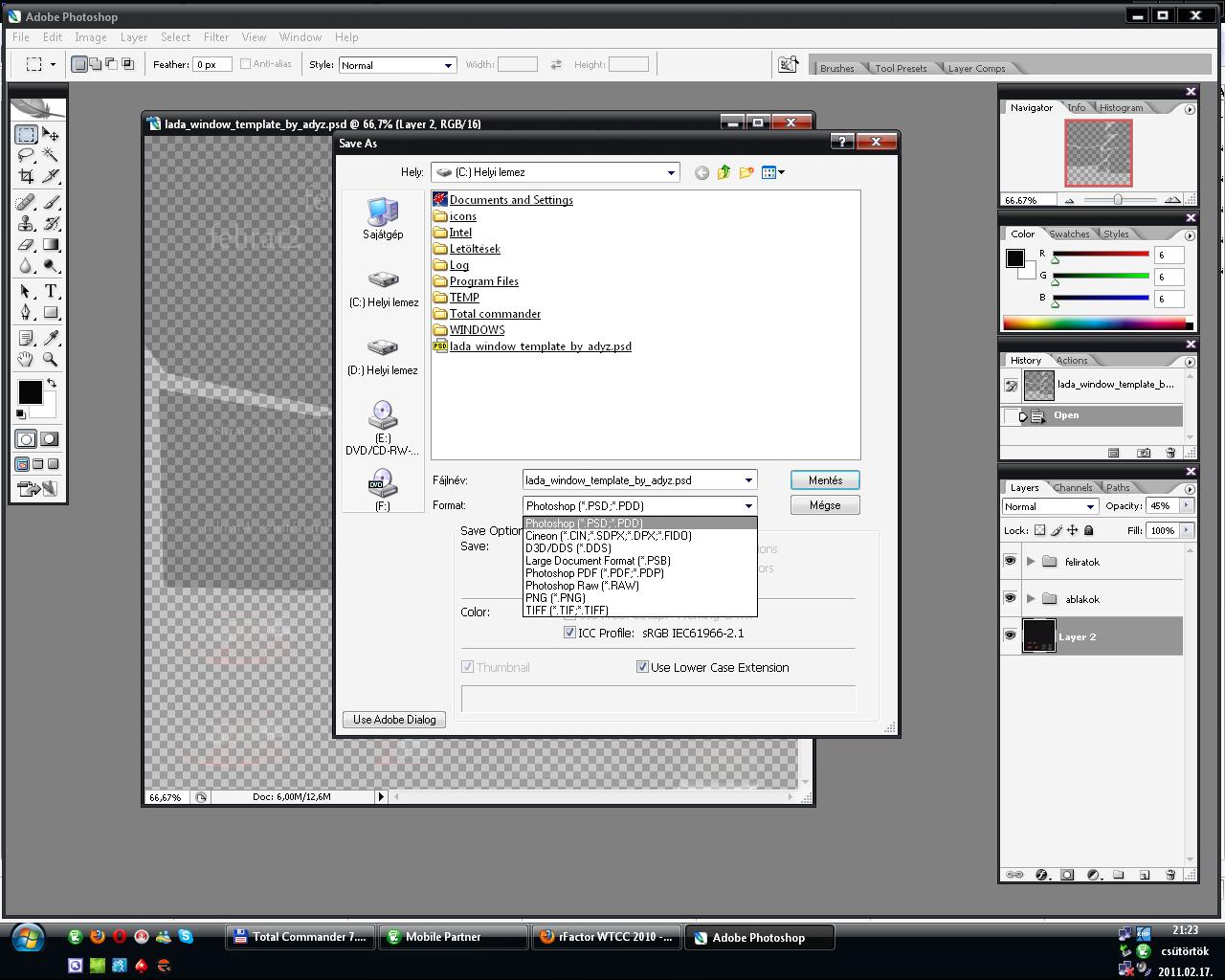The width and height of the screenshot is (1225, 980).
Task: Choose TIFF (*.TIF;*.TIFF) format option
Action: click(639, 611)
